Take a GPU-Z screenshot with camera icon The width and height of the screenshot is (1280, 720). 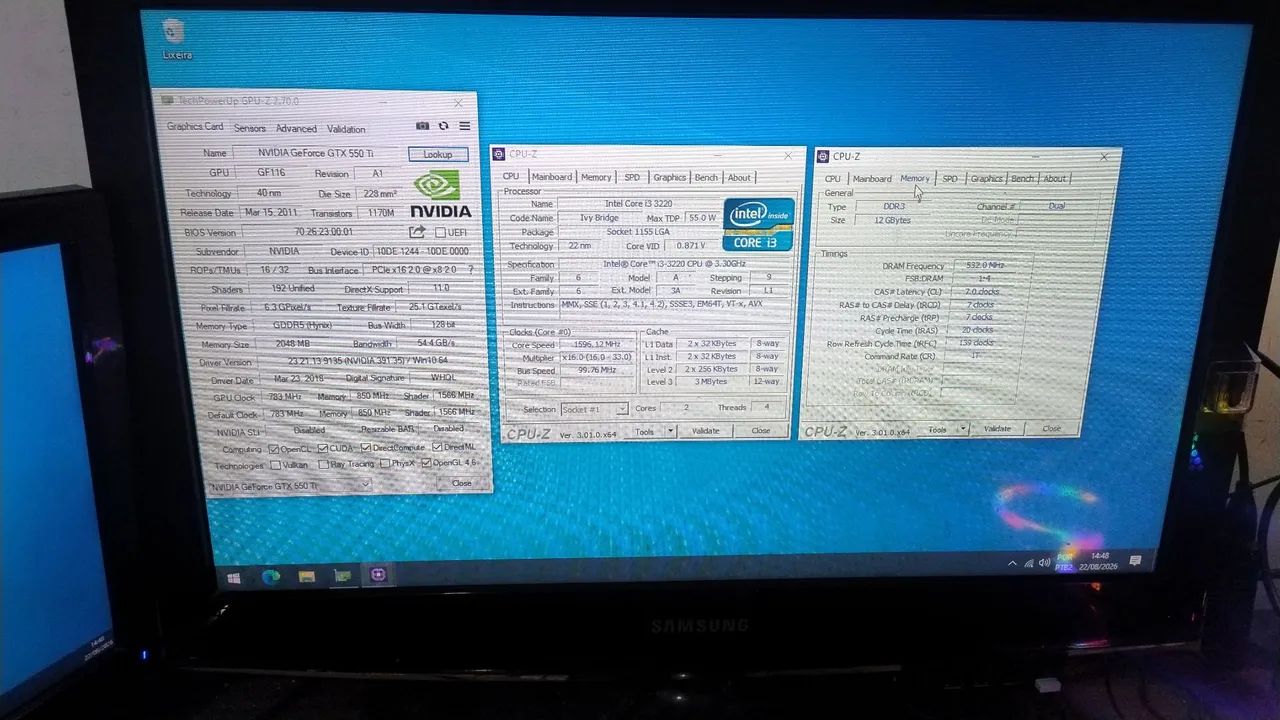(423, 126)
